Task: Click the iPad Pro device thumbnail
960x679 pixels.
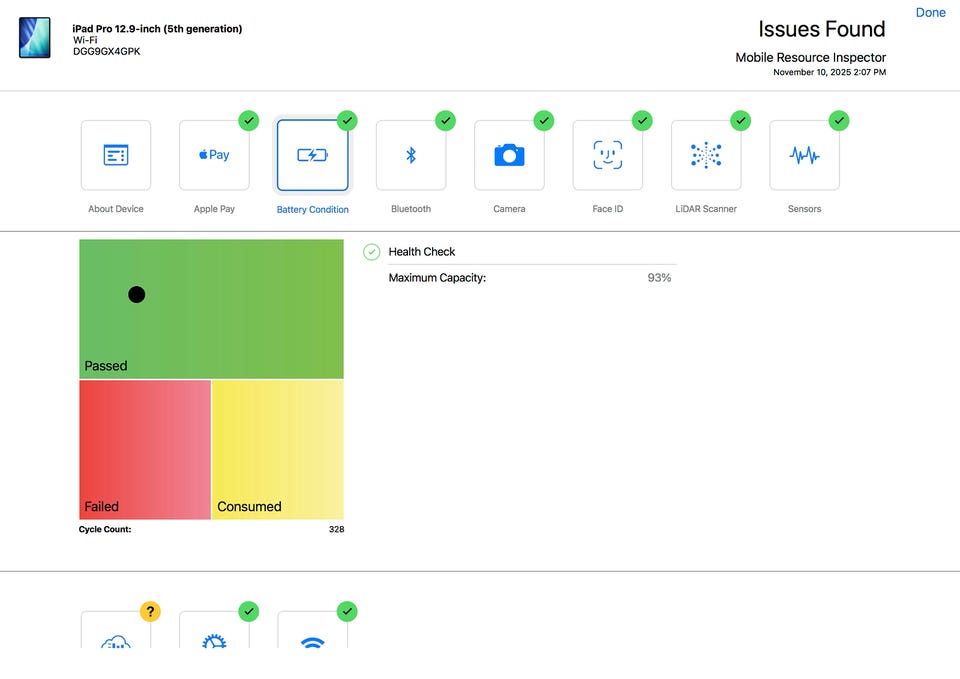Action: [x=34, y=37]
